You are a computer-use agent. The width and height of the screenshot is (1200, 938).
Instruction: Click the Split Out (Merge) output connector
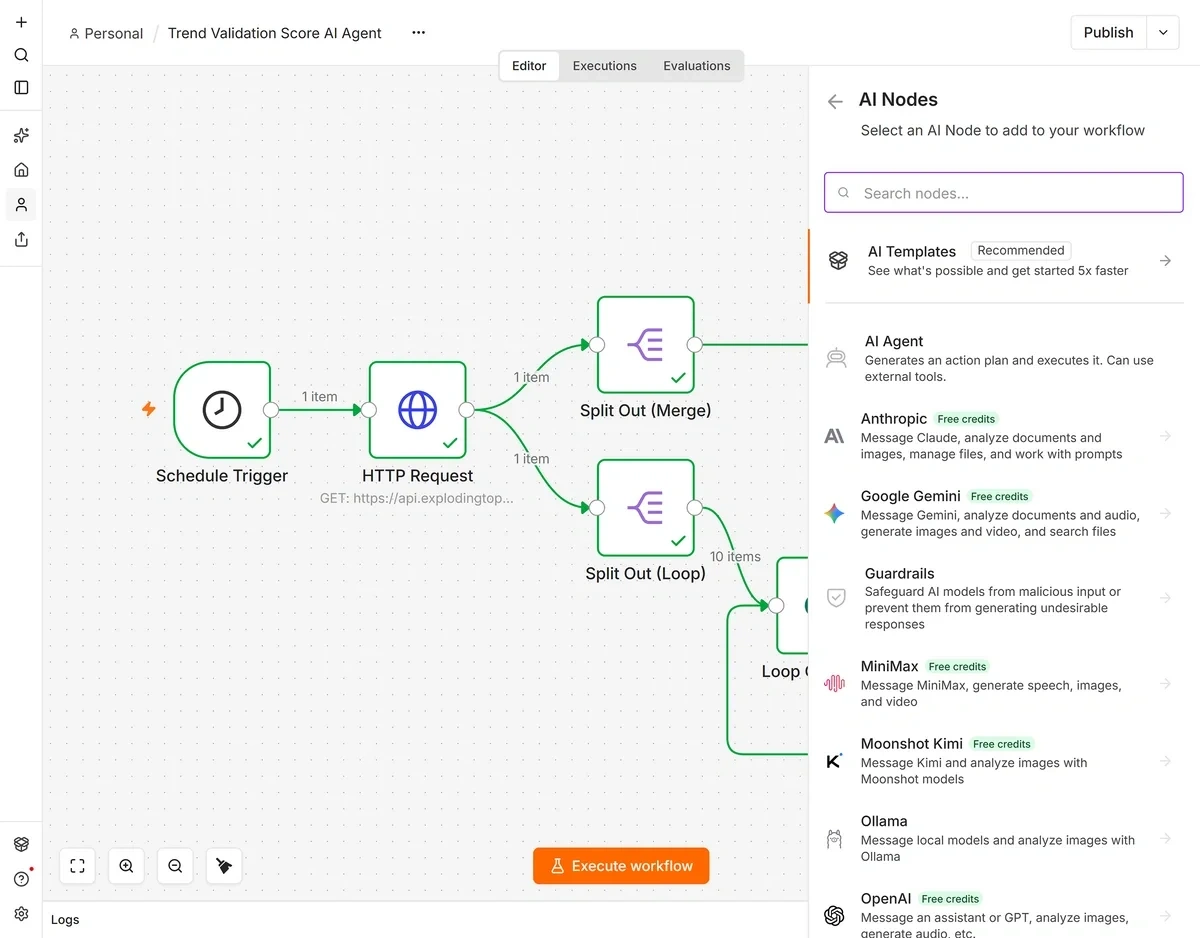coord(695,345)
